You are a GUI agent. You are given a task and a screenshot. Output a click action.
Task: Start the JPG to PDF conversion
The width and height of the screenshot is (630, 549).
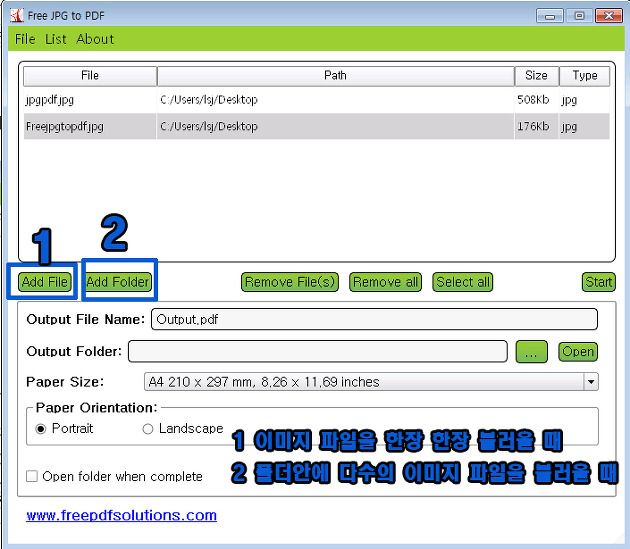pyautogui.click(x=599, y=282)
